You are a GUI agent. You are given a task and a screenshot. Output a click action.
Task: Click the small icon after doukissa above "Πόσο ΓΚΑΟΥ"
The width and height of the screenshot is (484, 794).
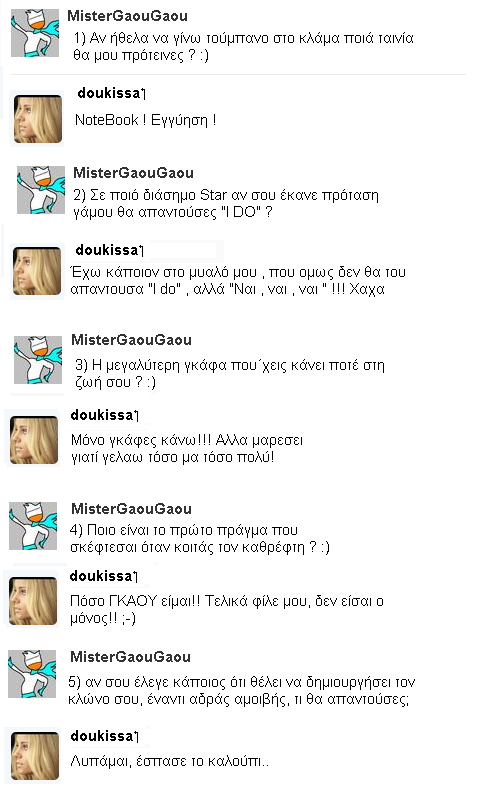[x=135, y=577]
